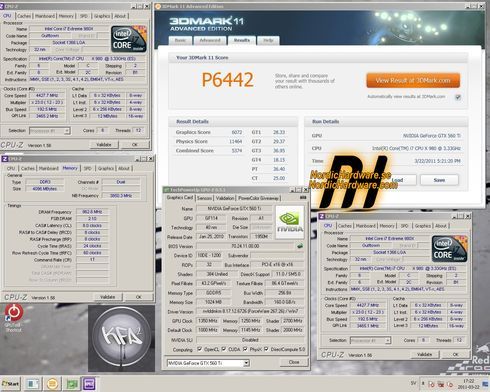The image size is (490, 392).
Task: Click the 3DMark 11 title bar icon
Action: 158,6
